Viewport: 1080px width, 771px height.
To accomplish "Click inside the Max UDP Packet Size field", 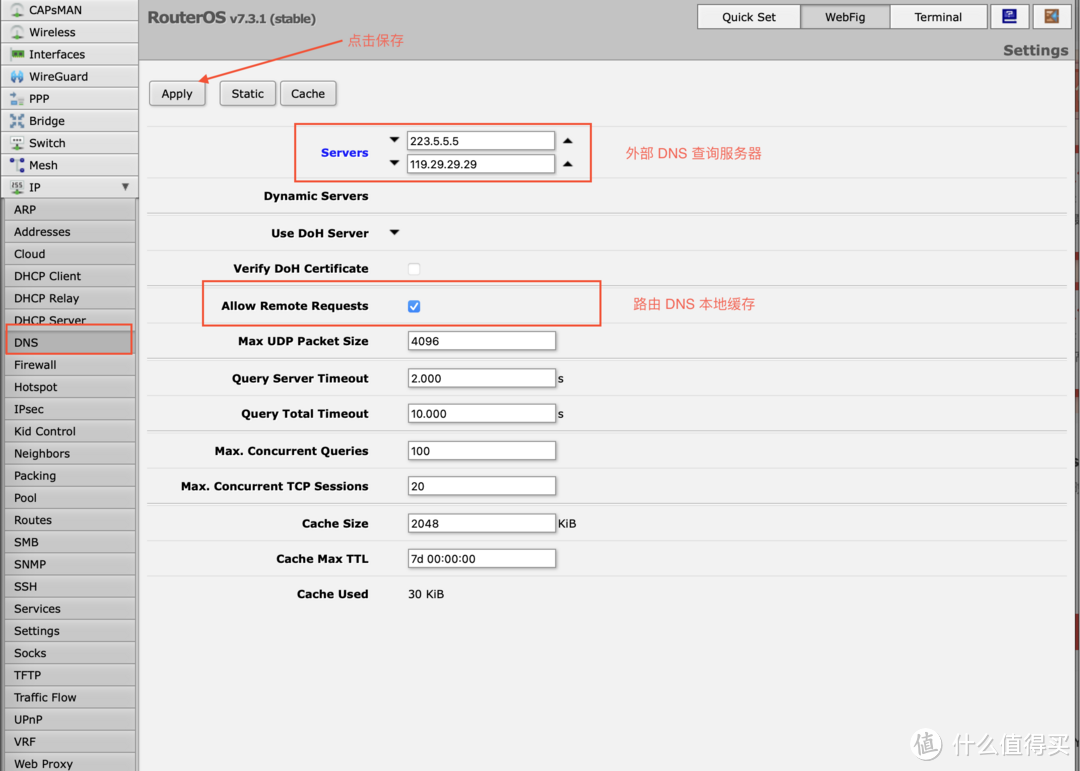I will click(x=481, y=341).
